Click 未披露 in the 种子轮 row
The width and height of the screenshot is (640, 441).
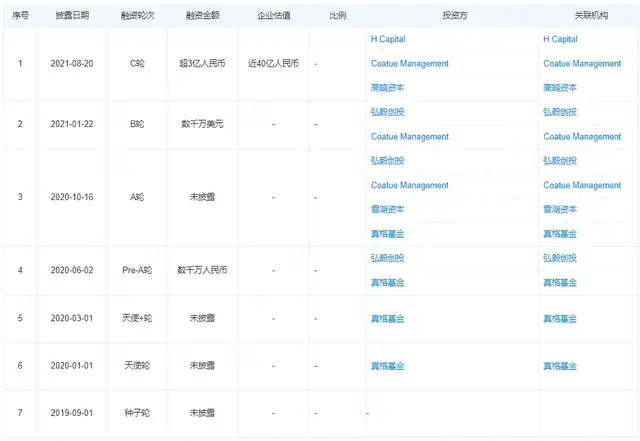[202, 413]
